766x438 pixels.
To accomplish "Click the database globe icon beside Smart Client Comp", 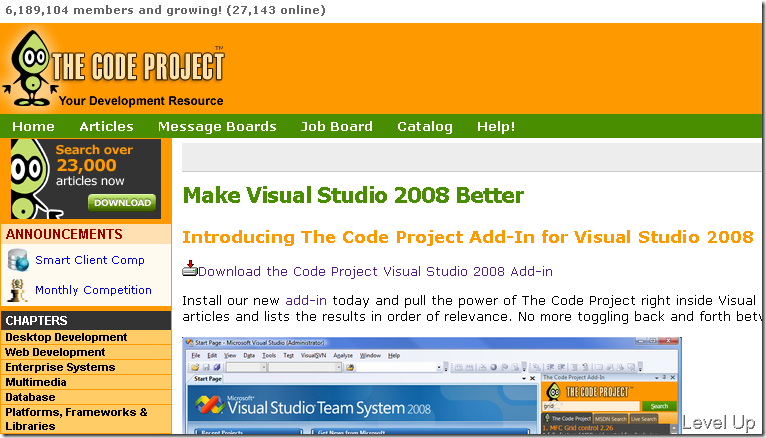I will click(x=19, y=260).
